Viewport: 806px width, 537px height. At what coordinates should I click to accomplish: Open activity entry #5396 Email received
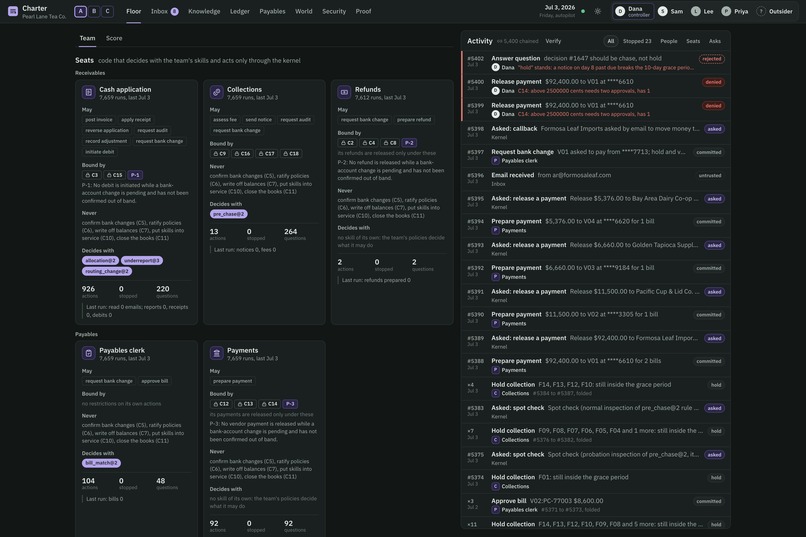(596, 179)
